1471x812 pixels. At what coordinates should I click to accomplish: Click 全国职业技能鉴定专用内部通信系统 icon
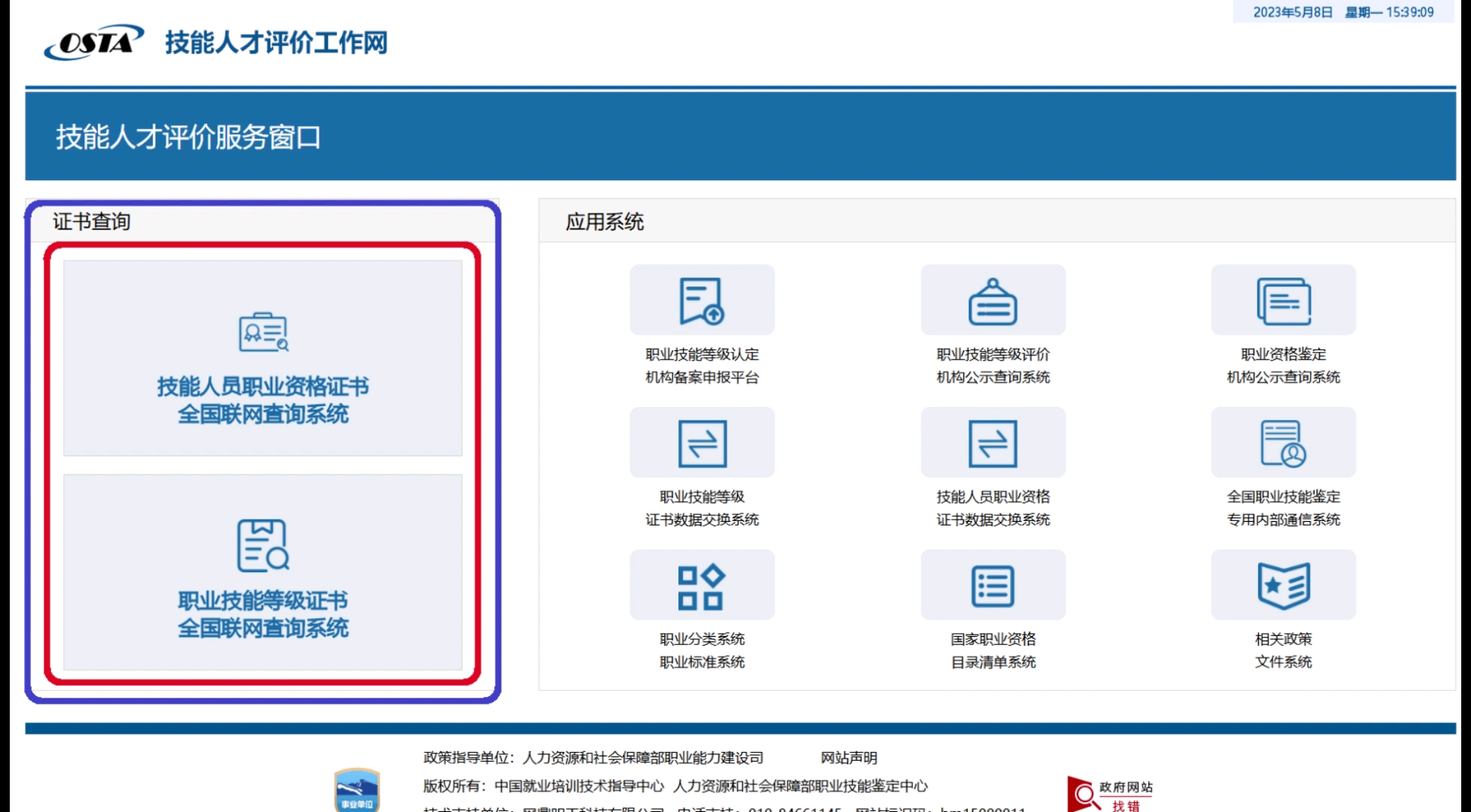(x=1283, y=443)
